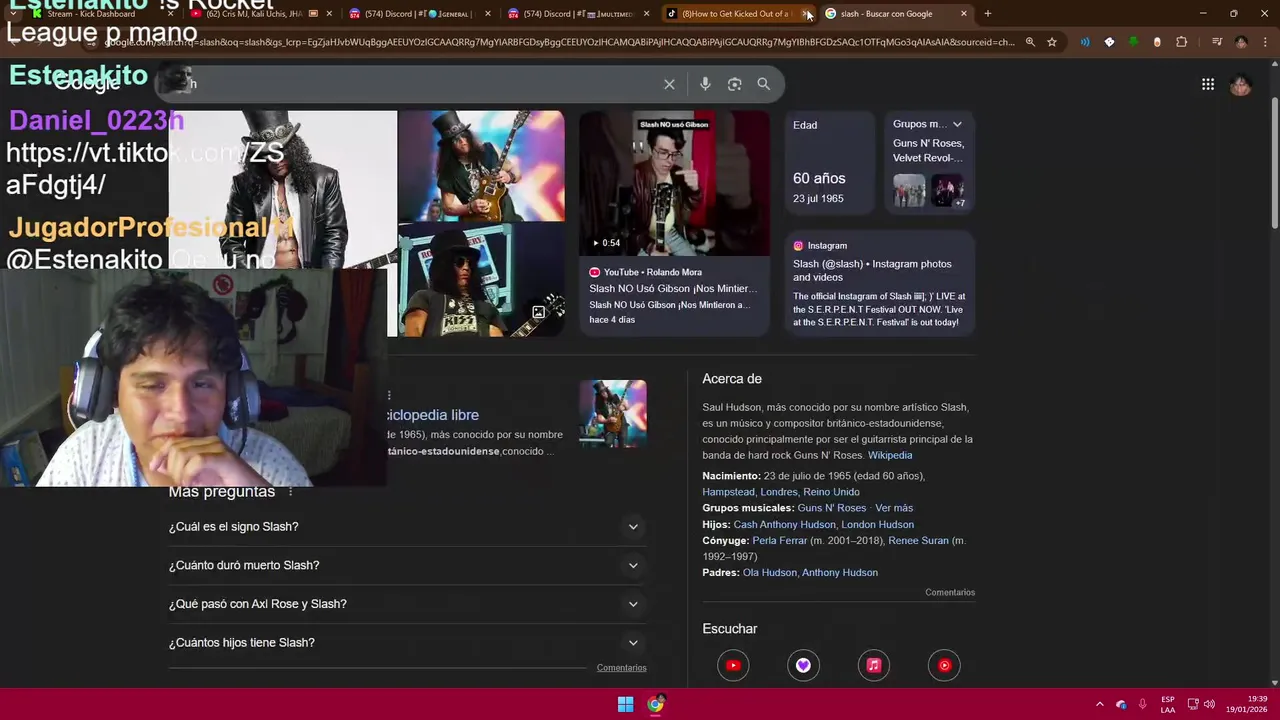Open YouTube Music listen icon

(944, 666)
